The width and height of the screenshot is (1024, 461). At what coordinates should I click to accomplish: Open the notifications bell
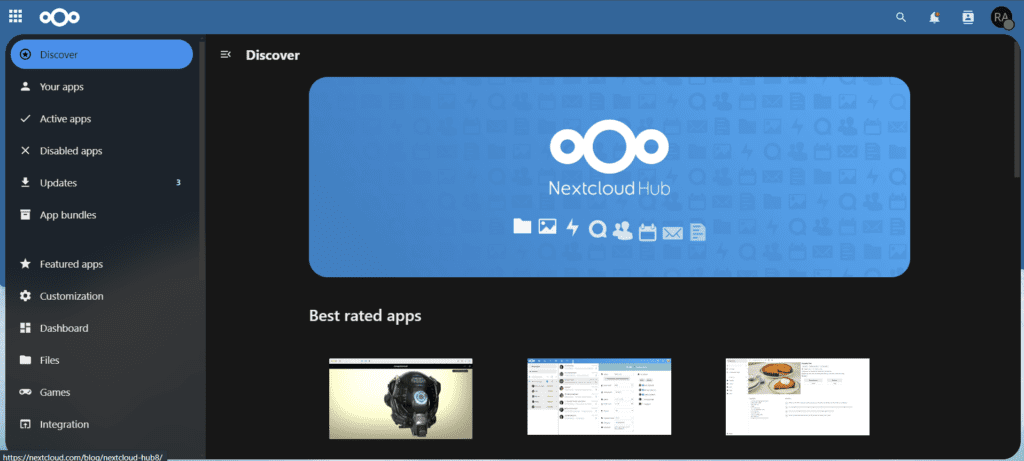pos(935,18)
